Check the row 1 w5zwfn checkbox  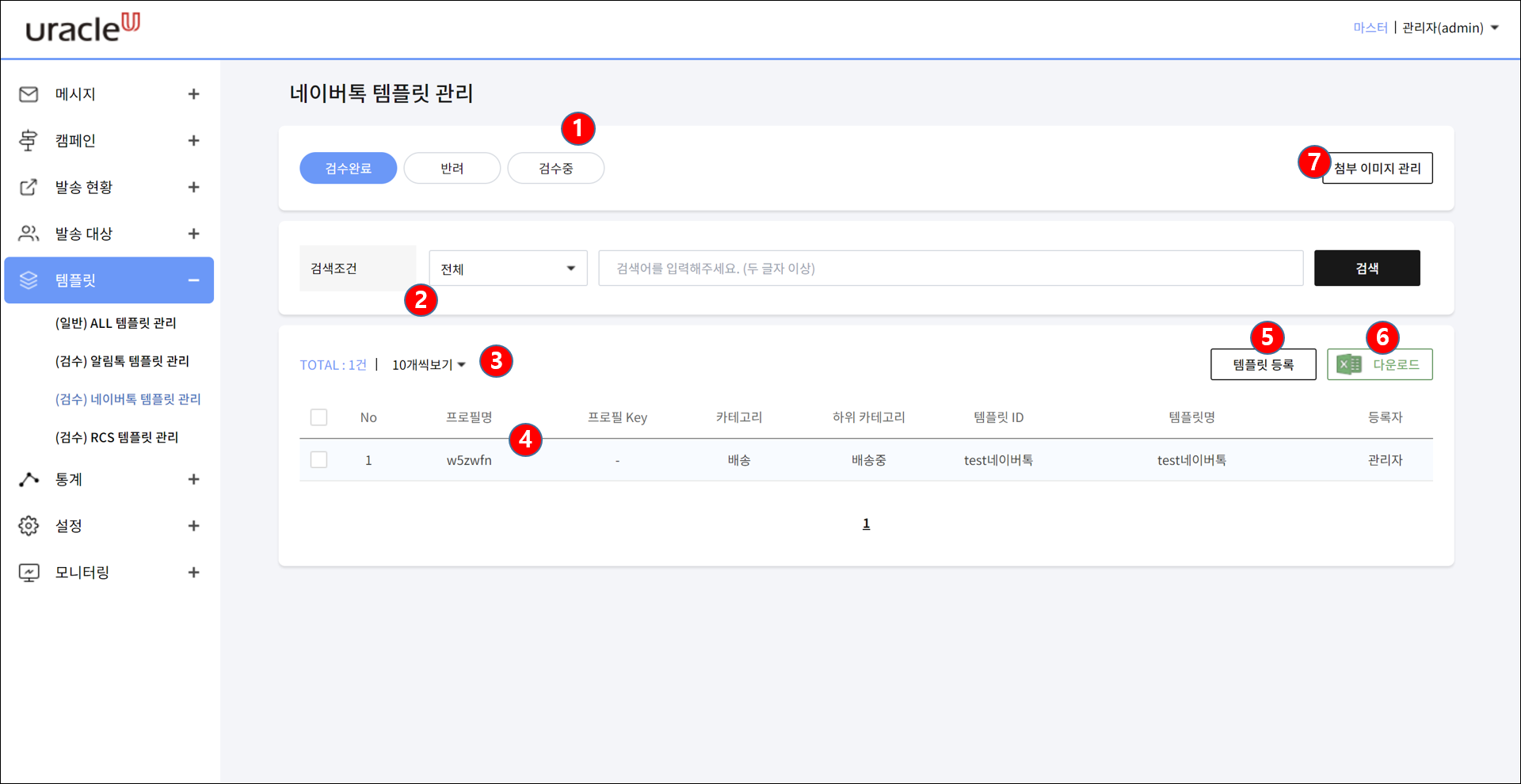(x=318, y=460)
